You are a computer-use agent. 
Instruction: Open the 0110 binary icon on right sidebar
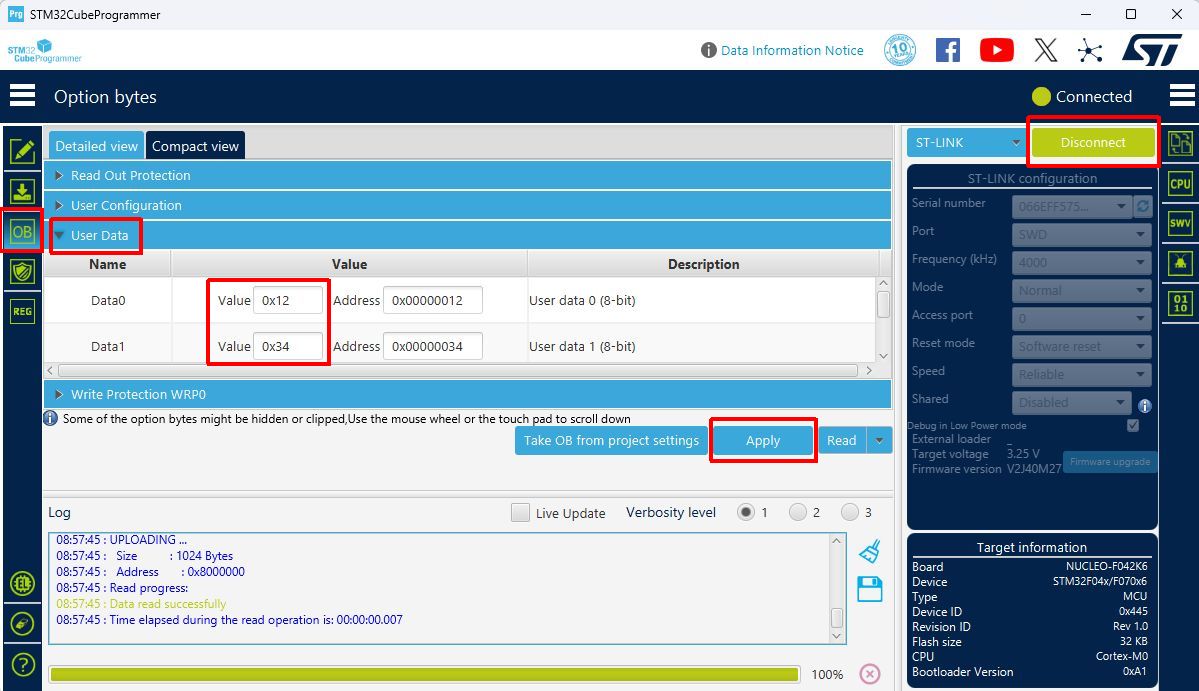click(1180, 303)
